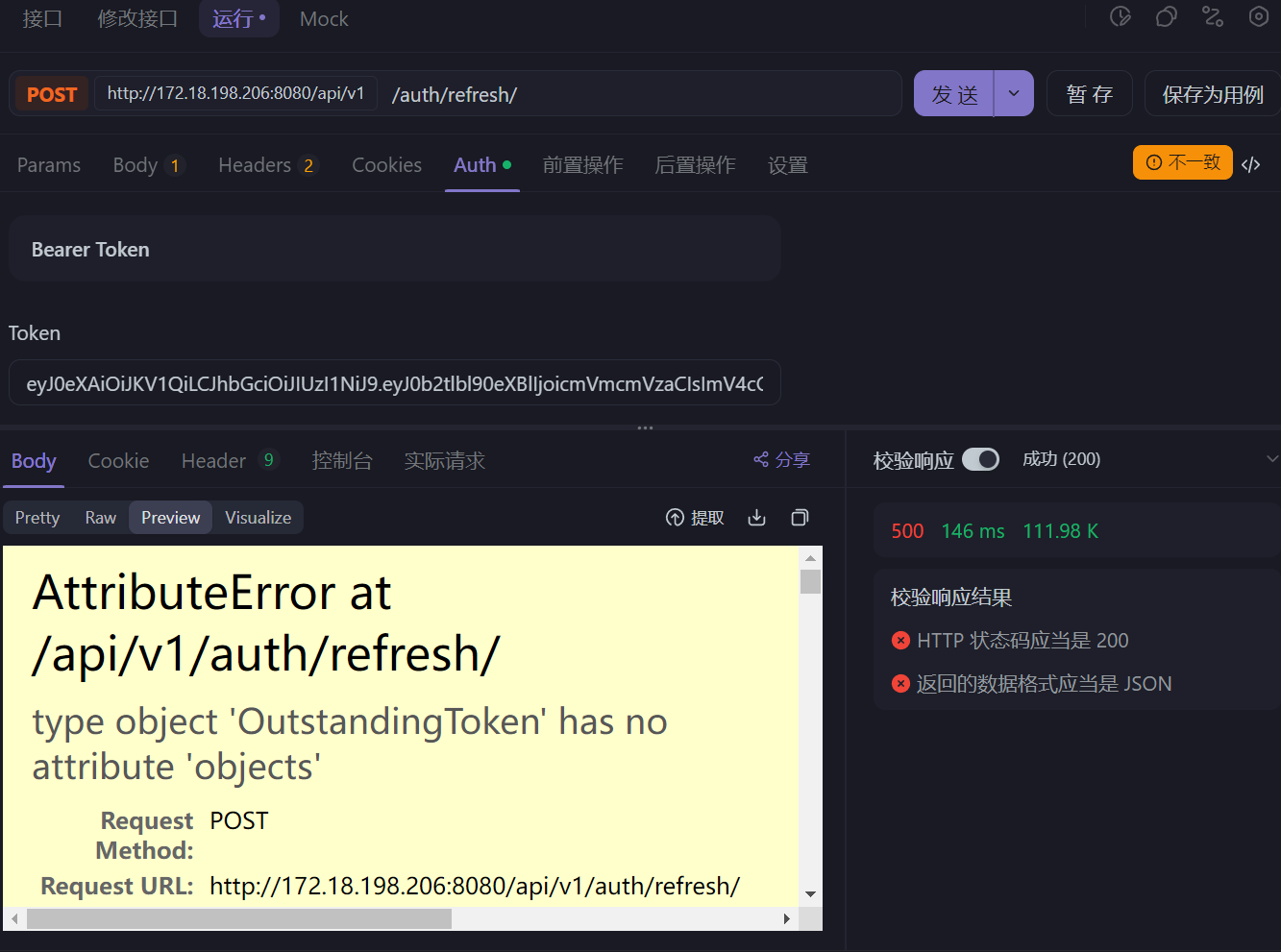The image size is (1281, 952).
Task: Click the preview scroll down arrow
Action: [x=811, y=894]
